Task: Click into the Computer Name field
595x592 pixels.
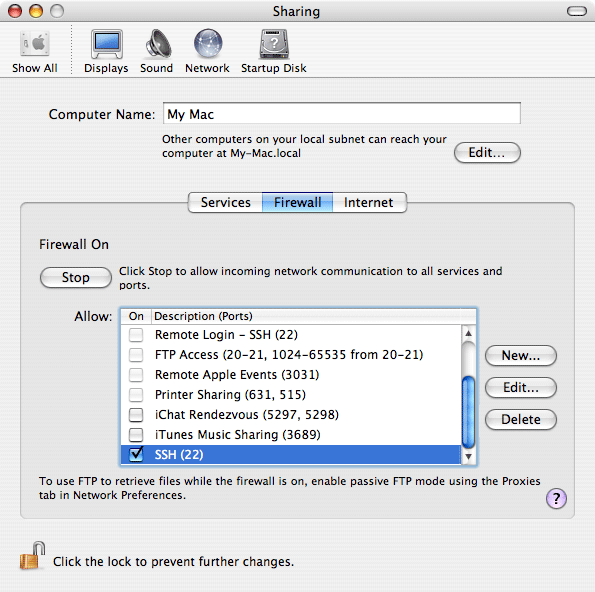Action: click(342, 113)
